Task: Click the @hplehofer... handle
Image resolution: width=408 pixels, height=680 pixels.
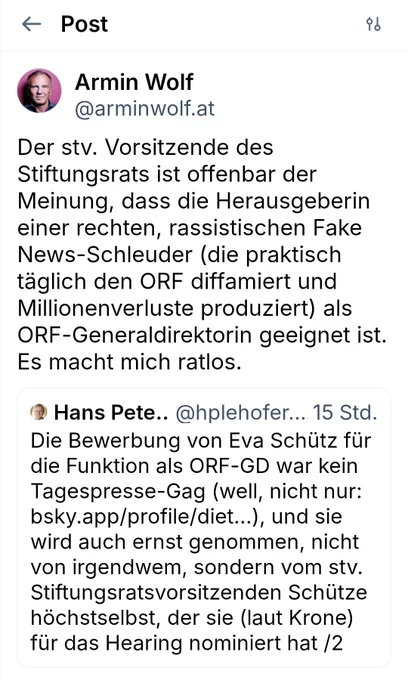Action: (241, 412)
